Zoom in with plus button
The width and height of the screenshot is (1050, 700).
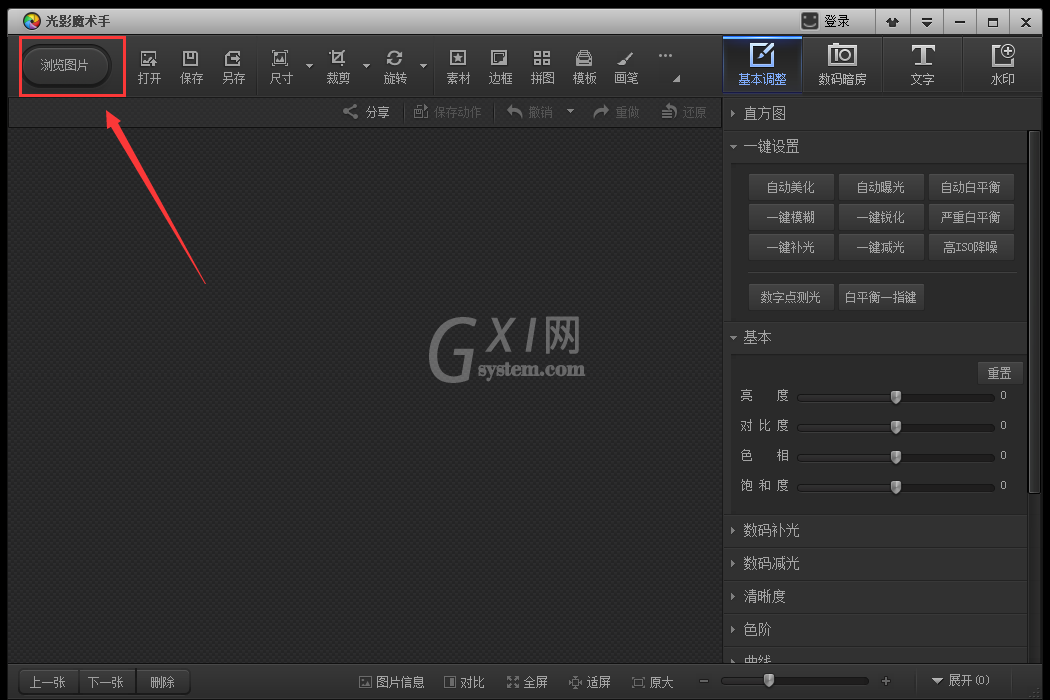[886, 681]
